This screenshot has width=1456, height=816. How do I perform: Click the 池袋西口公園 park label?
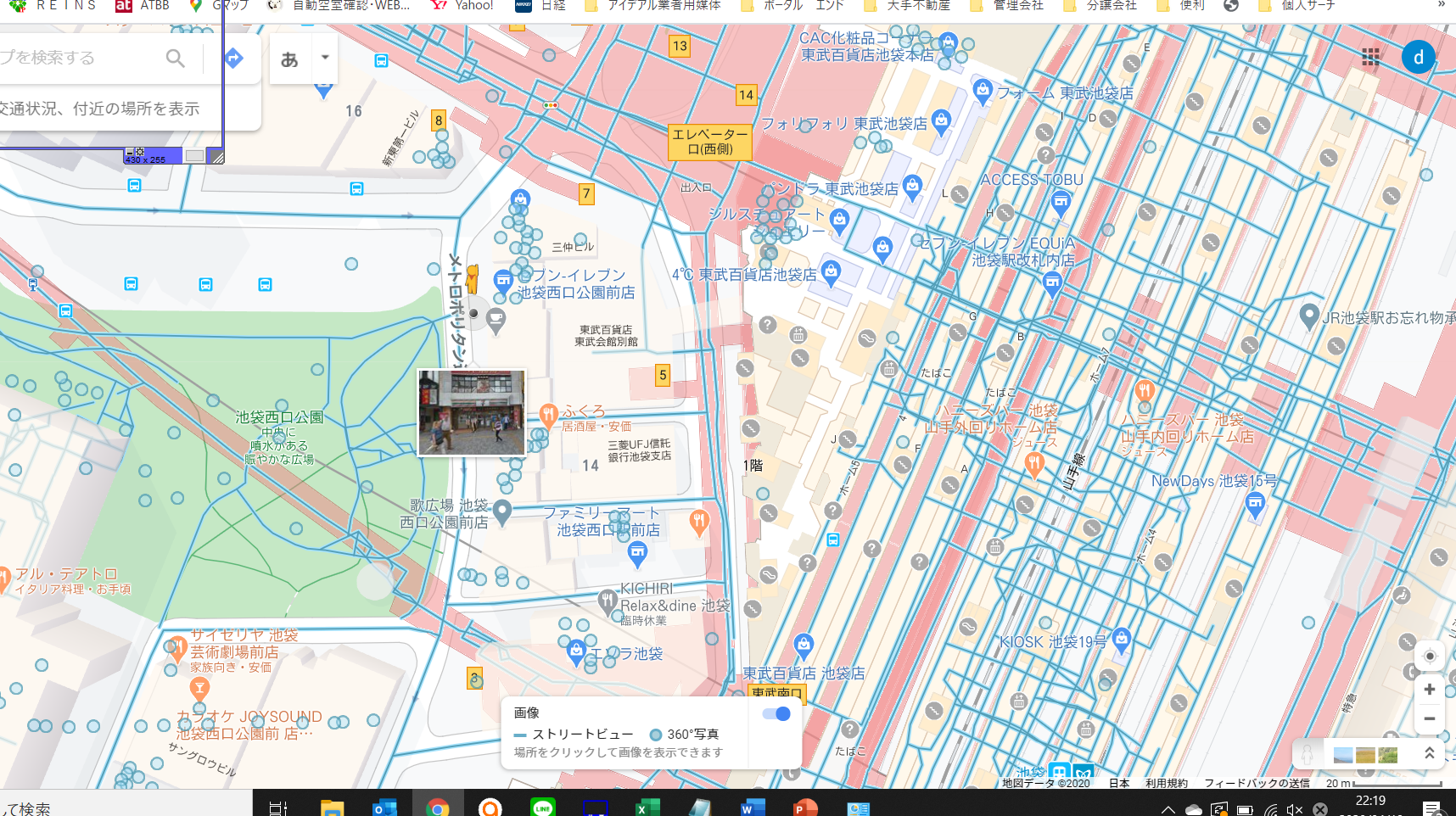click(x=279, y=417)
